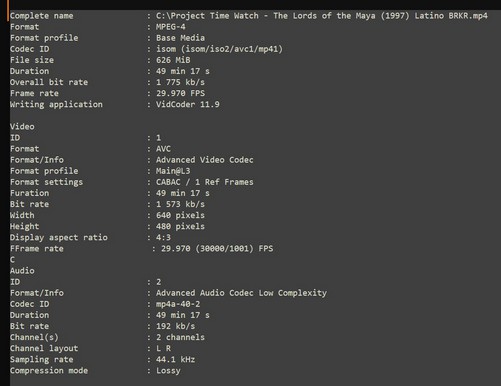Click the Compression mode Lossy value
The image size is (501, 386).
[x=168, y=371]
